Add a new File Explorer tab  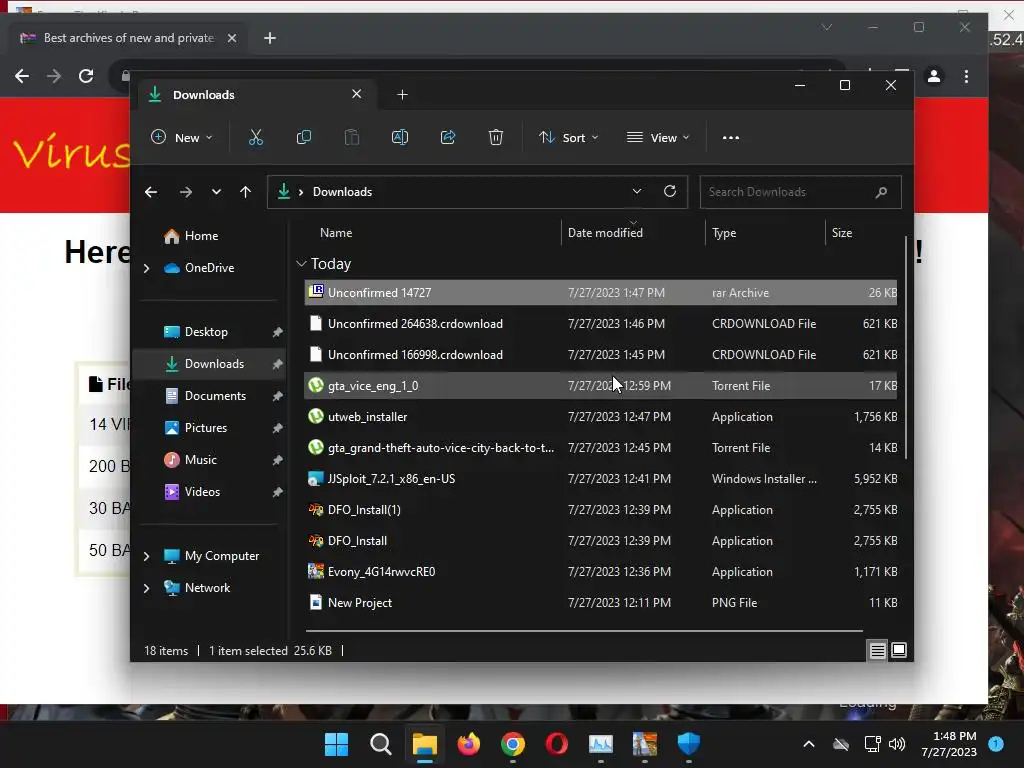(402, 95)
